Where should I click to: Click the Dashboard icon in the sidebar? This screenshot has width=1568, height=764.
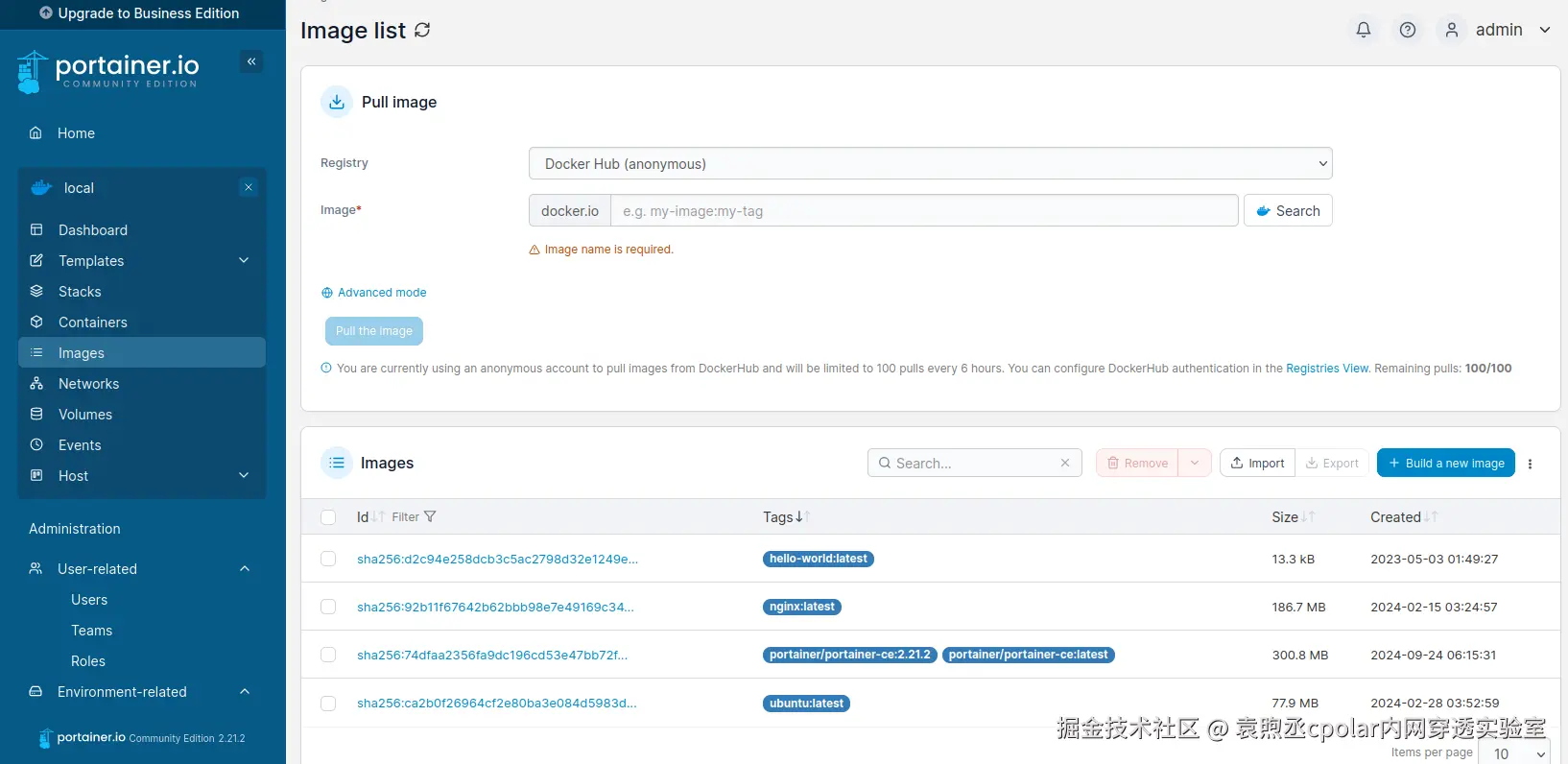[x=36, y=229]
